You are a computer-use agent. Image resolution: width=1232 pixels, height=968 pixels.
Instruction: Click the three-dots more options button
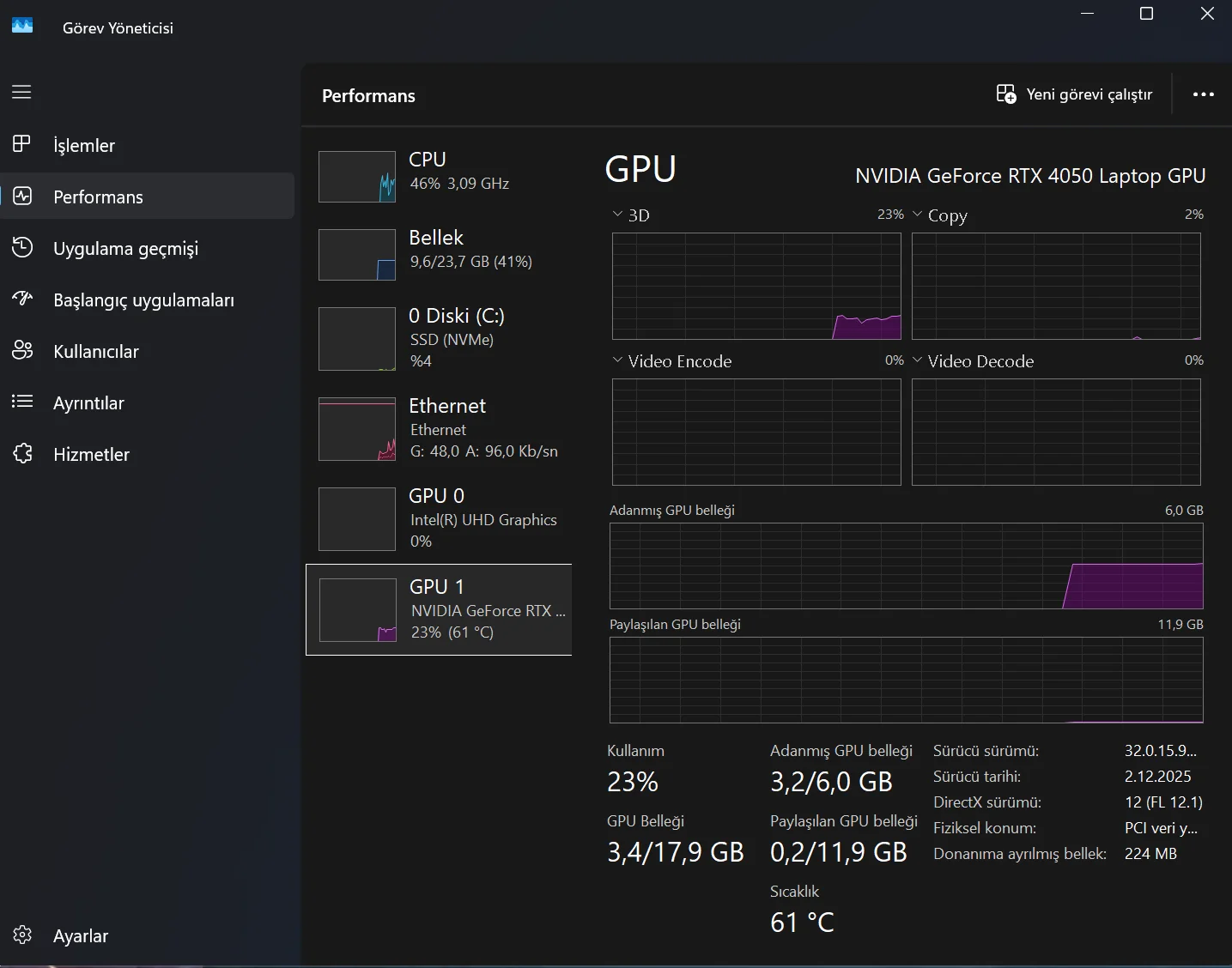(x=1203, y=94)
